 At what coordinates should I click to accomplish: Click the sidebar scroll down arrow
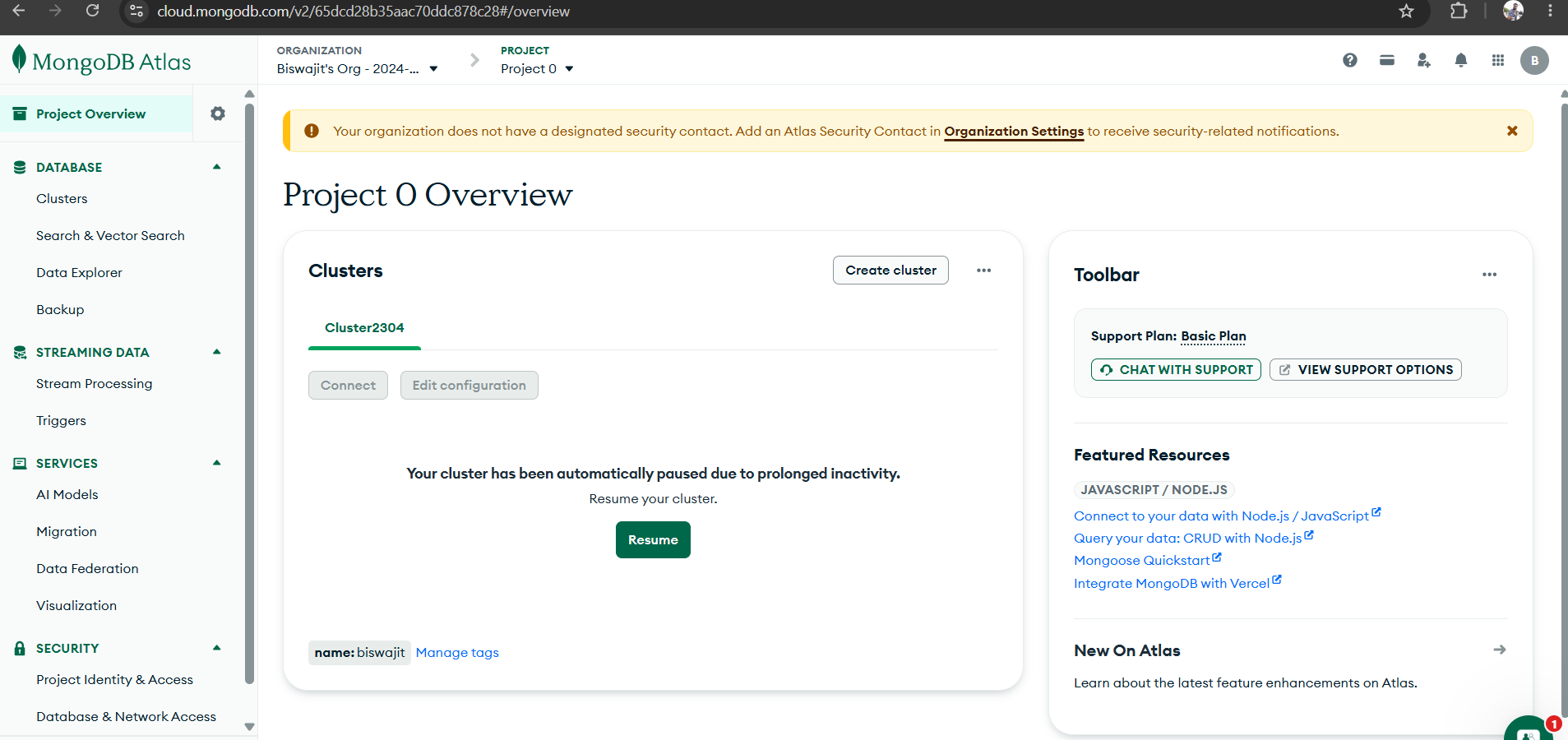pyautogui.click(x=249, y=727)
